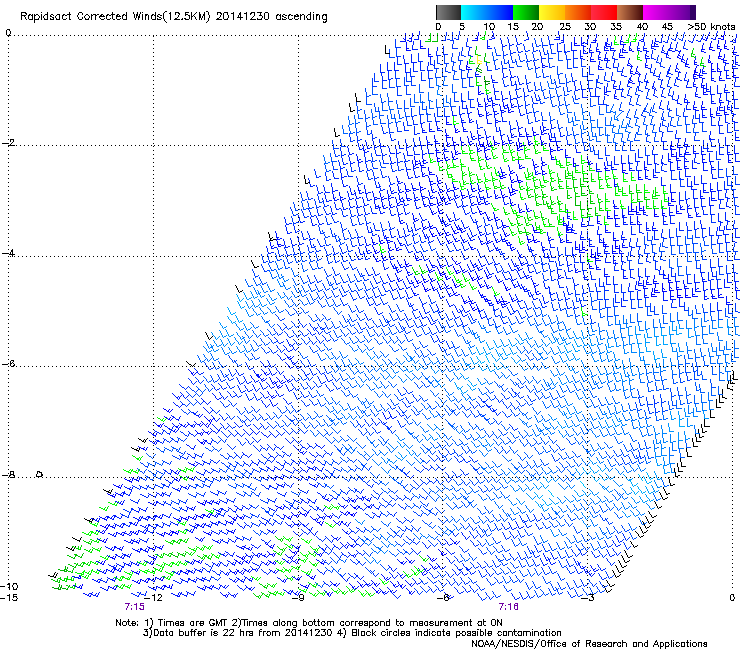The height and width of the screenshot is (650, 740).
Task: Click the '-10' latitude axis label
Action: [9, 586]
